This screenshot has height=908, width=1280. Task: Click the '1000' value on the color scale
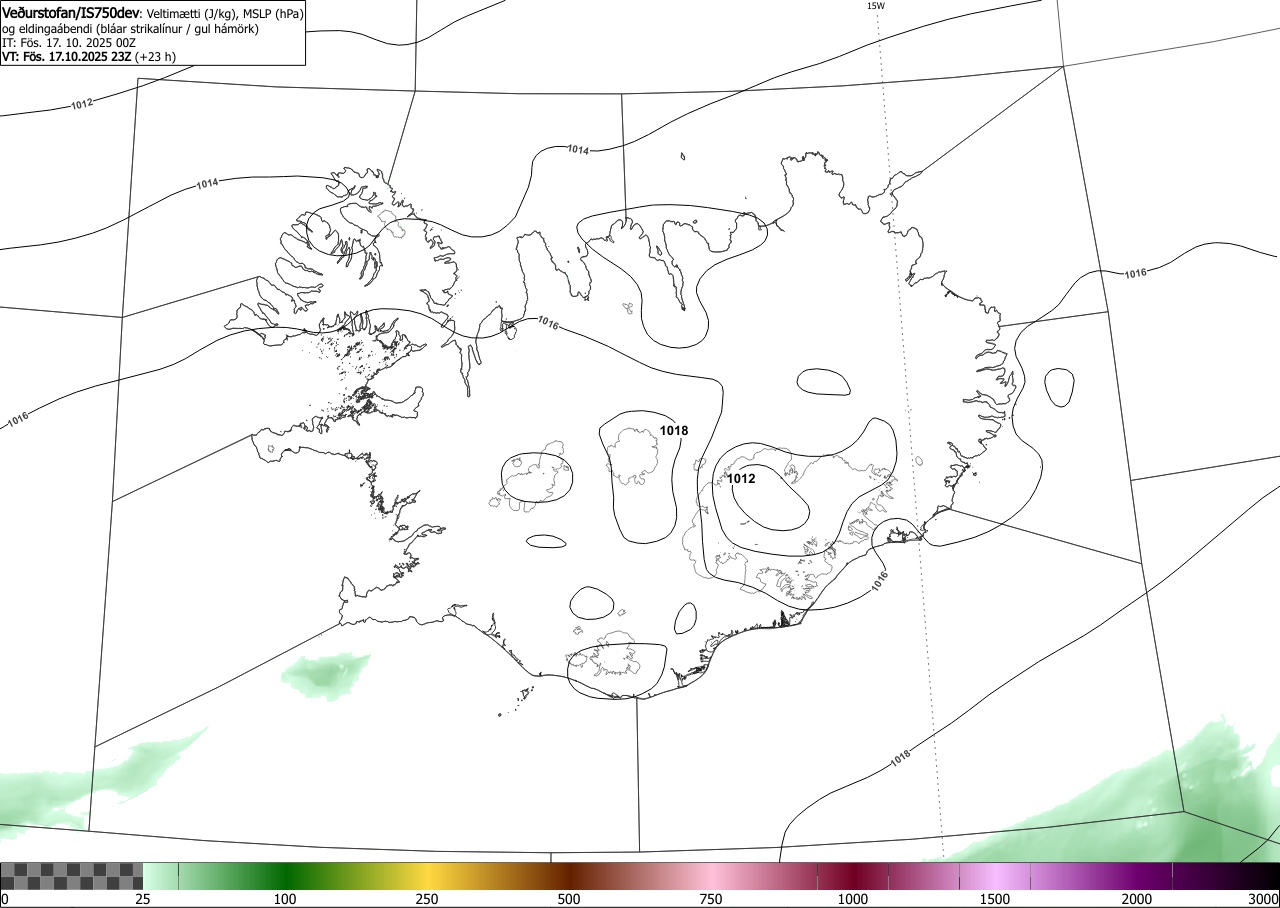coord(853,899)
